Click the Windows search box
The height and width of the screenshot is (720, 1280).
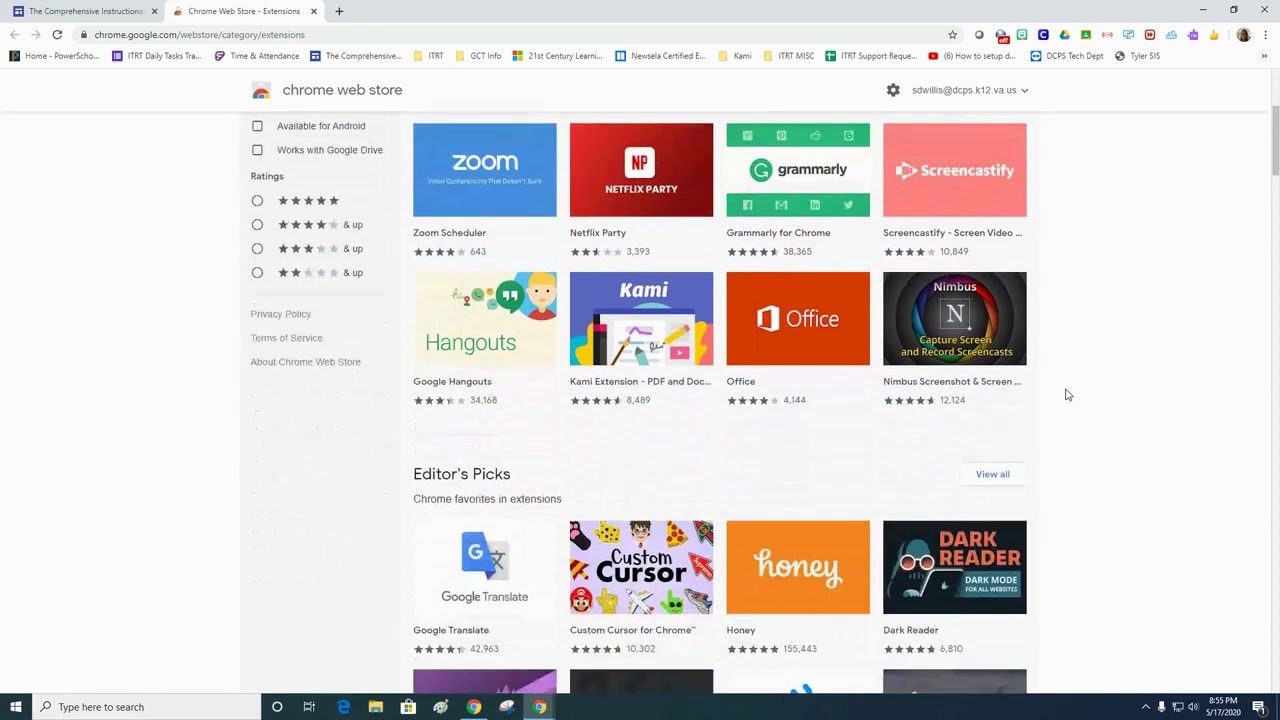(x=145, y=707)
